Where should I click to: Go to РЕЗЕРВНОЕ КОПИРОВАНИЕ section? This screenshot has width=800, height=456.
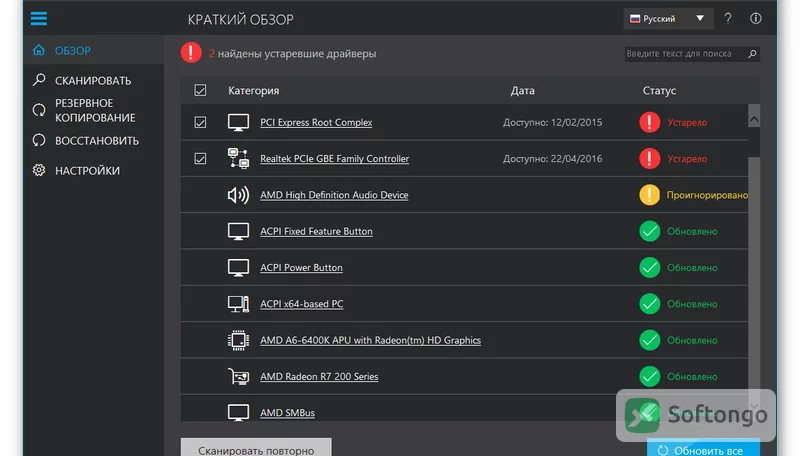[x=95, y=110]
